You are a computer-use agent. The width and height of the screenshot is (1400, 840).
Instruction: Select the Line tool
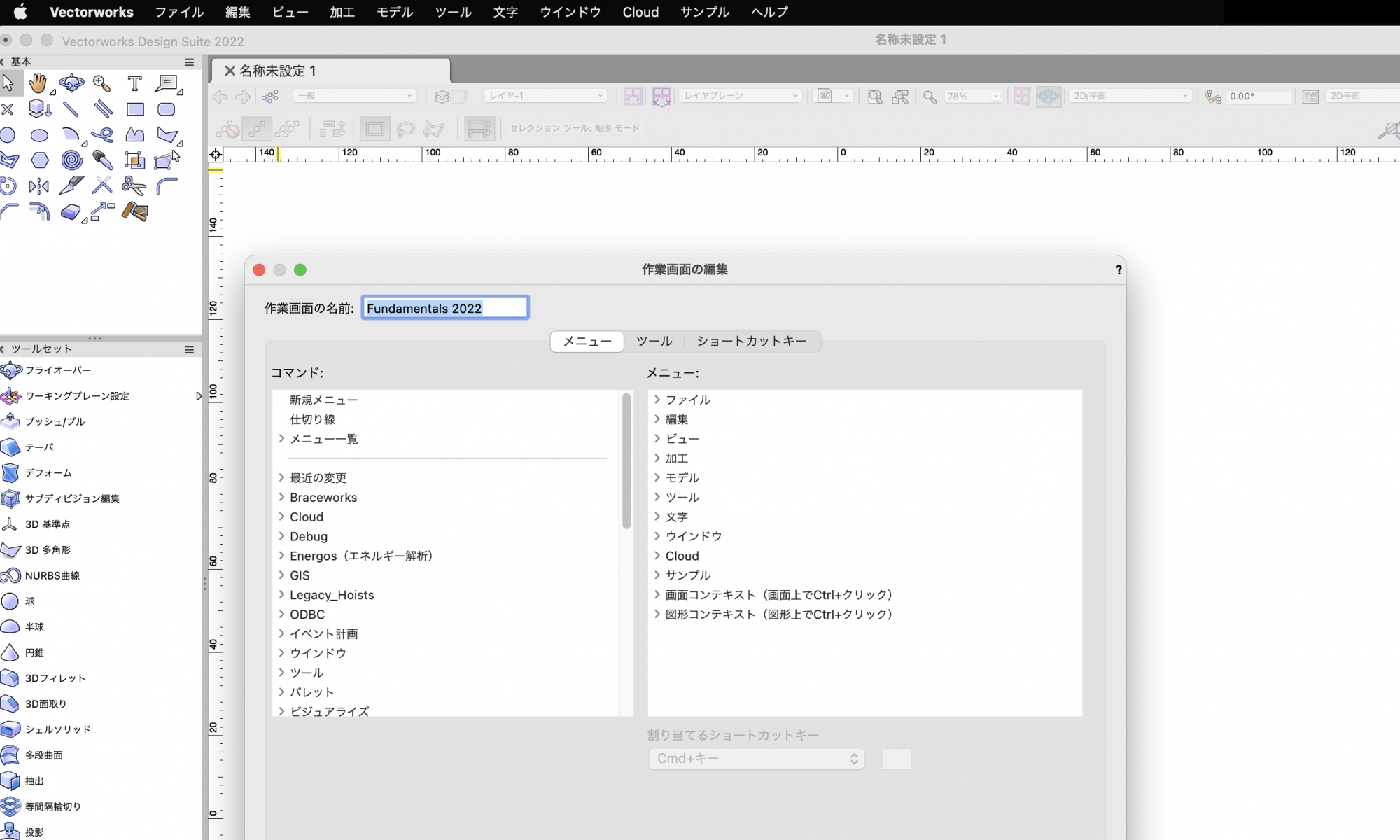click(71, 109)
